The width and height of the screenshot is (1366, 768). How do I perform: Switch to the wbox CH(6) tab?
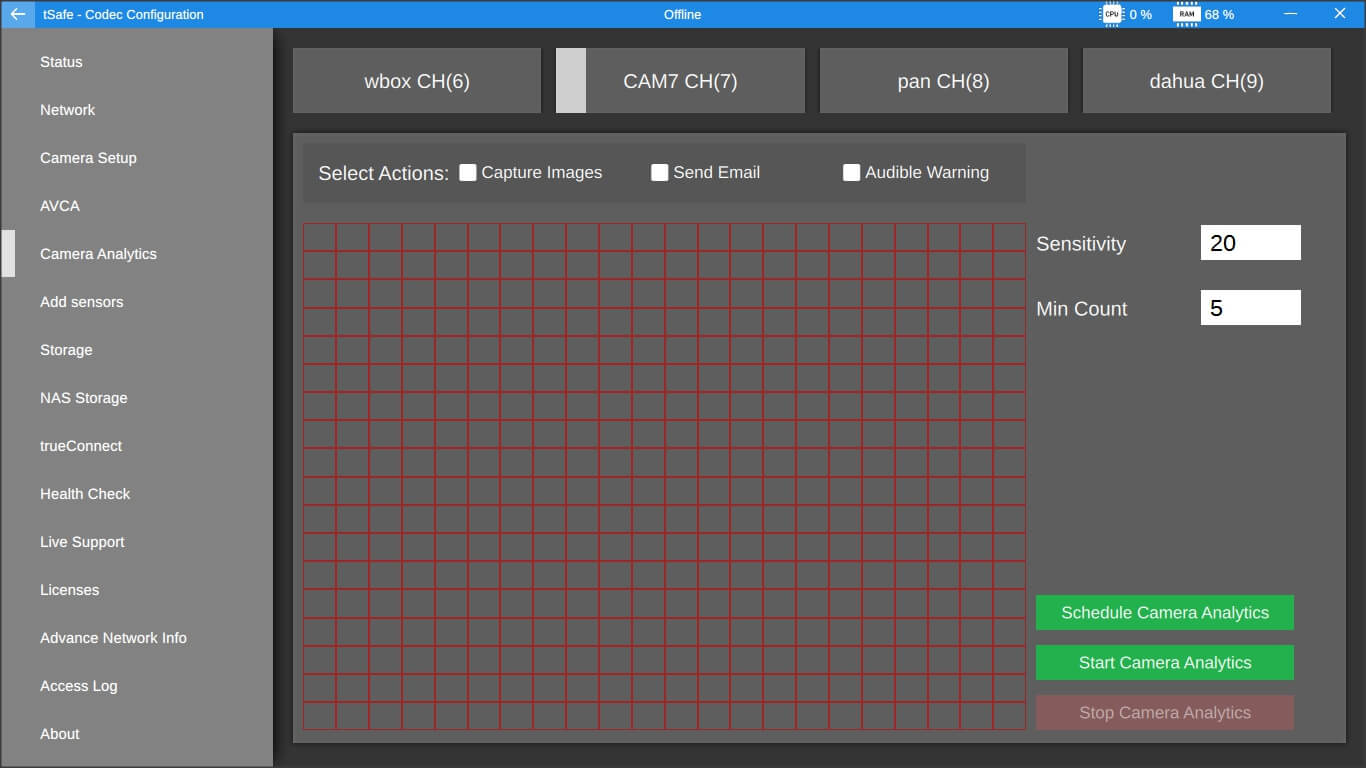416,80
